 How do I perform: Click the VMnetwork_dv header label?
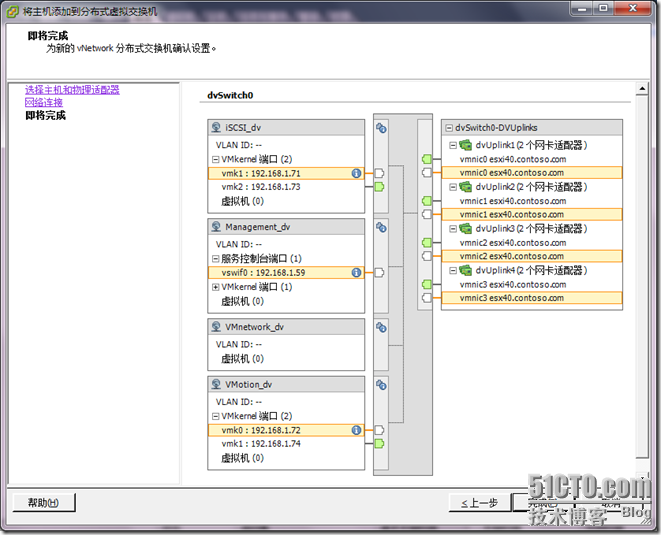pyautogui.click(x=254, y=327)
